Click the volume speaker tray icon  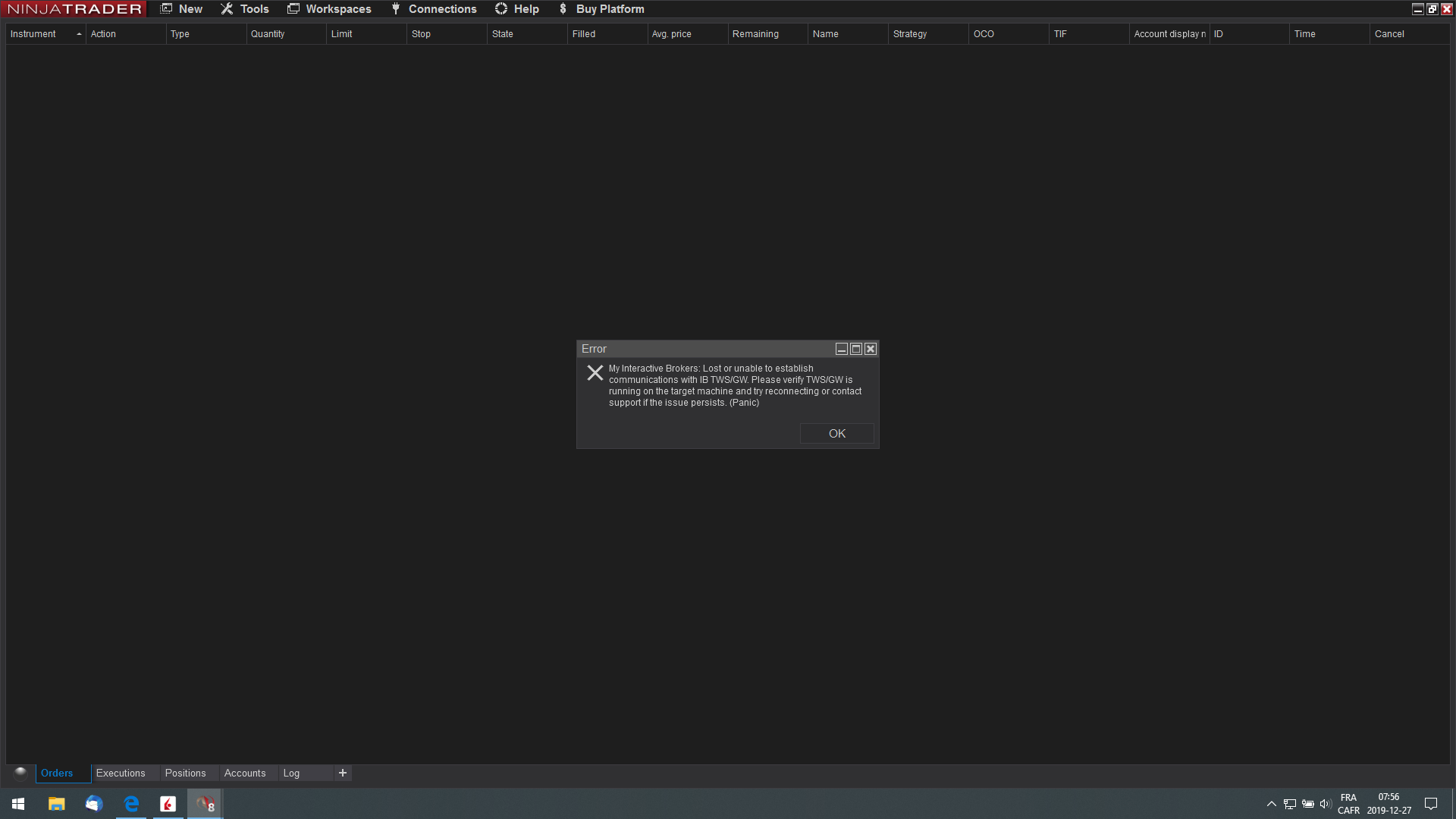[1325, 804]
